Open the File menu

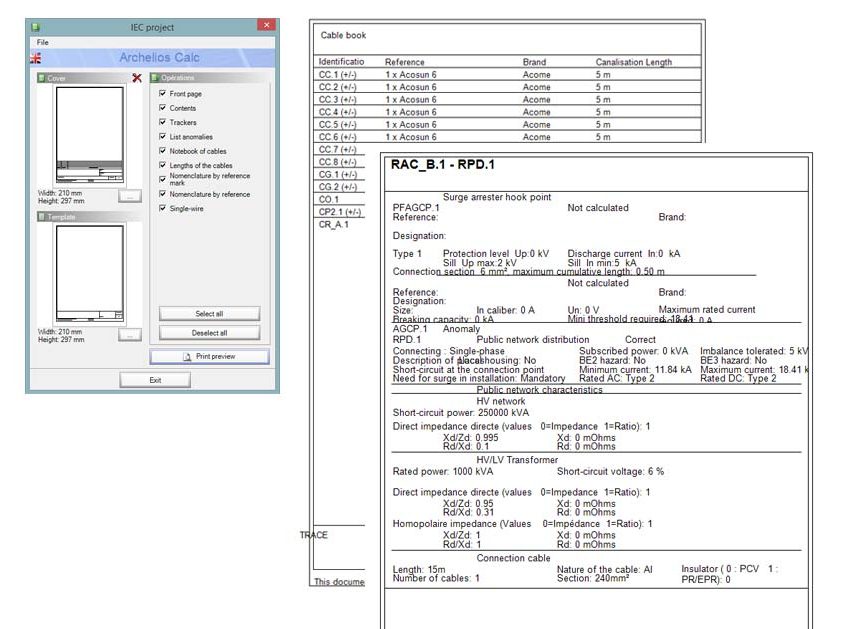click(x=43, y=42)
